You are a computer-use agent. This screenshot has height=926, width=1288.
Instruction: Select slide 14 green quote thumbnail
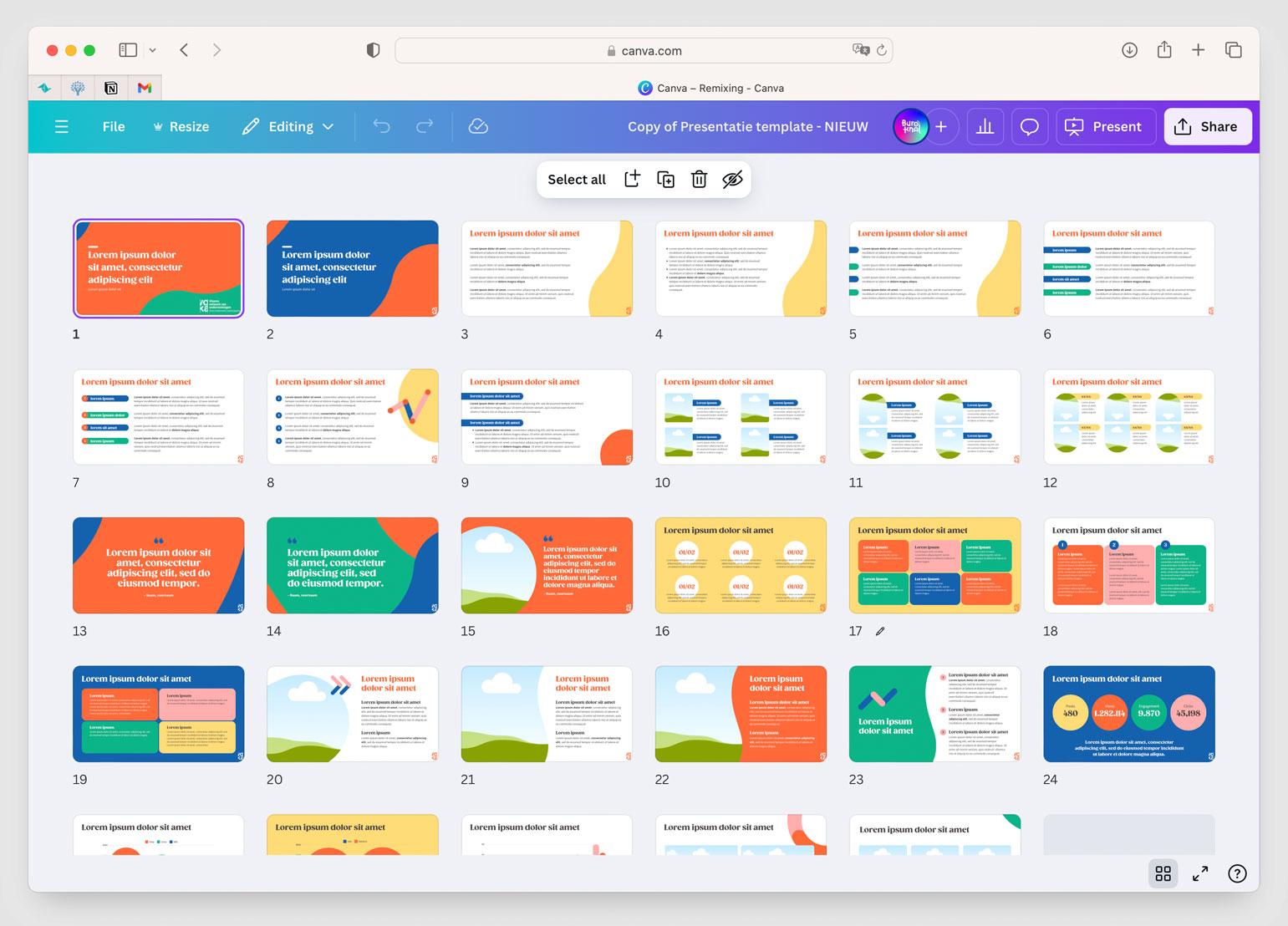point(352,565)
